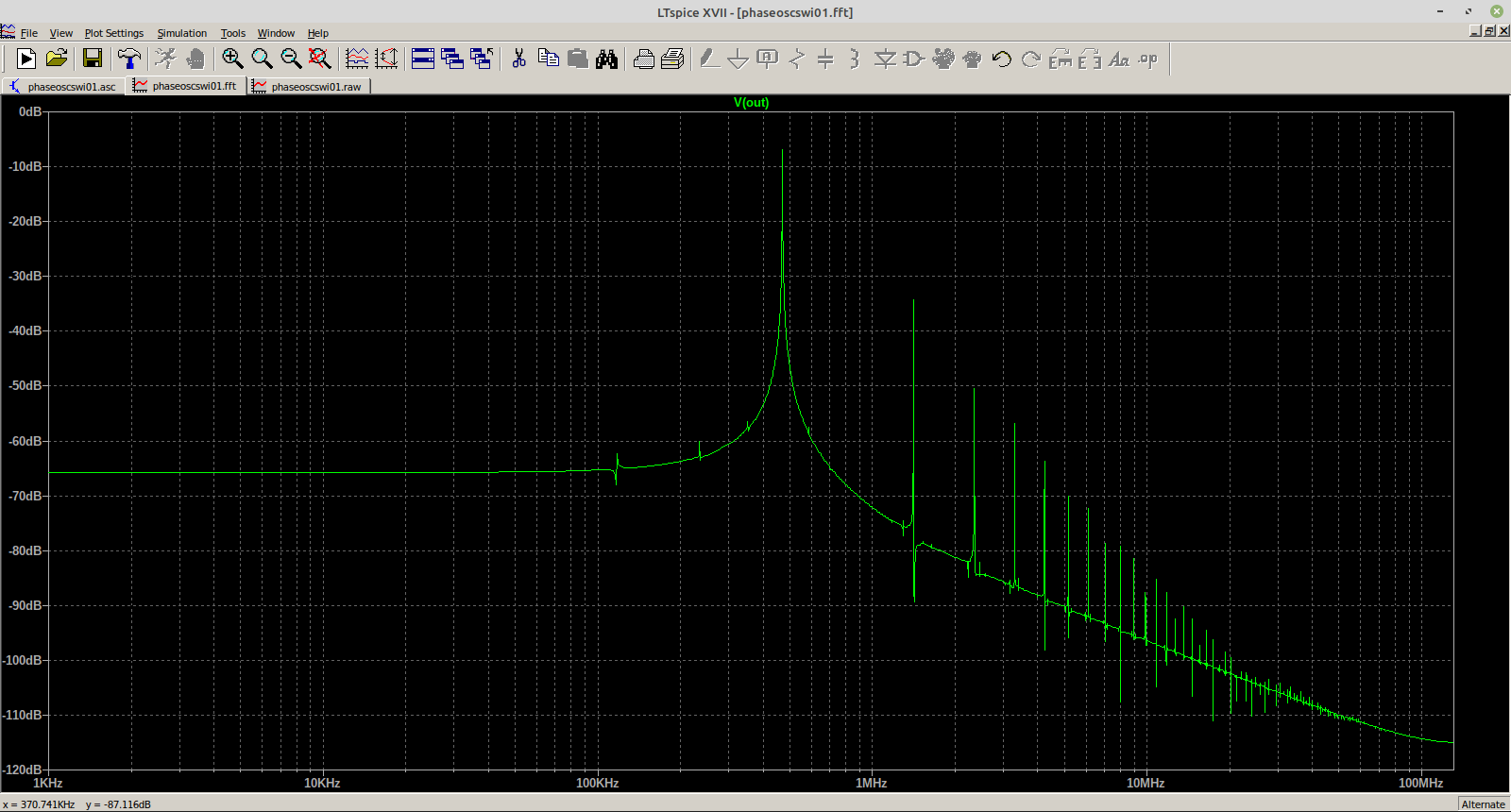Viewport: 1511px width, 812px height.
Task: Switch to phaseoscswi01.raw tab
Action: 309,86
